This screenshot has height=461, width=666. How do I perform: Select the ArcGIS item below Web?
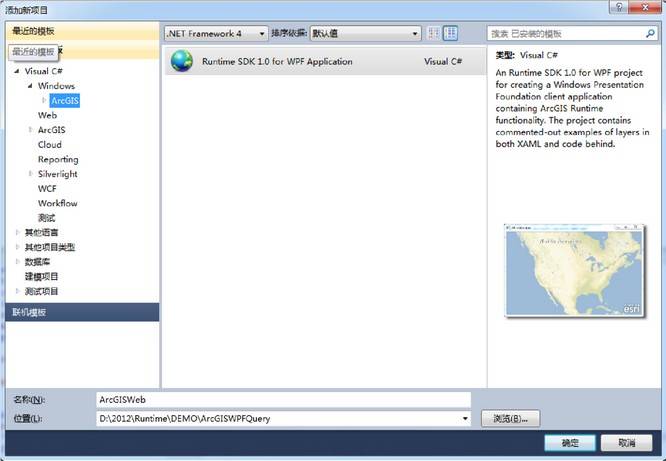click(x=51, y=130)
